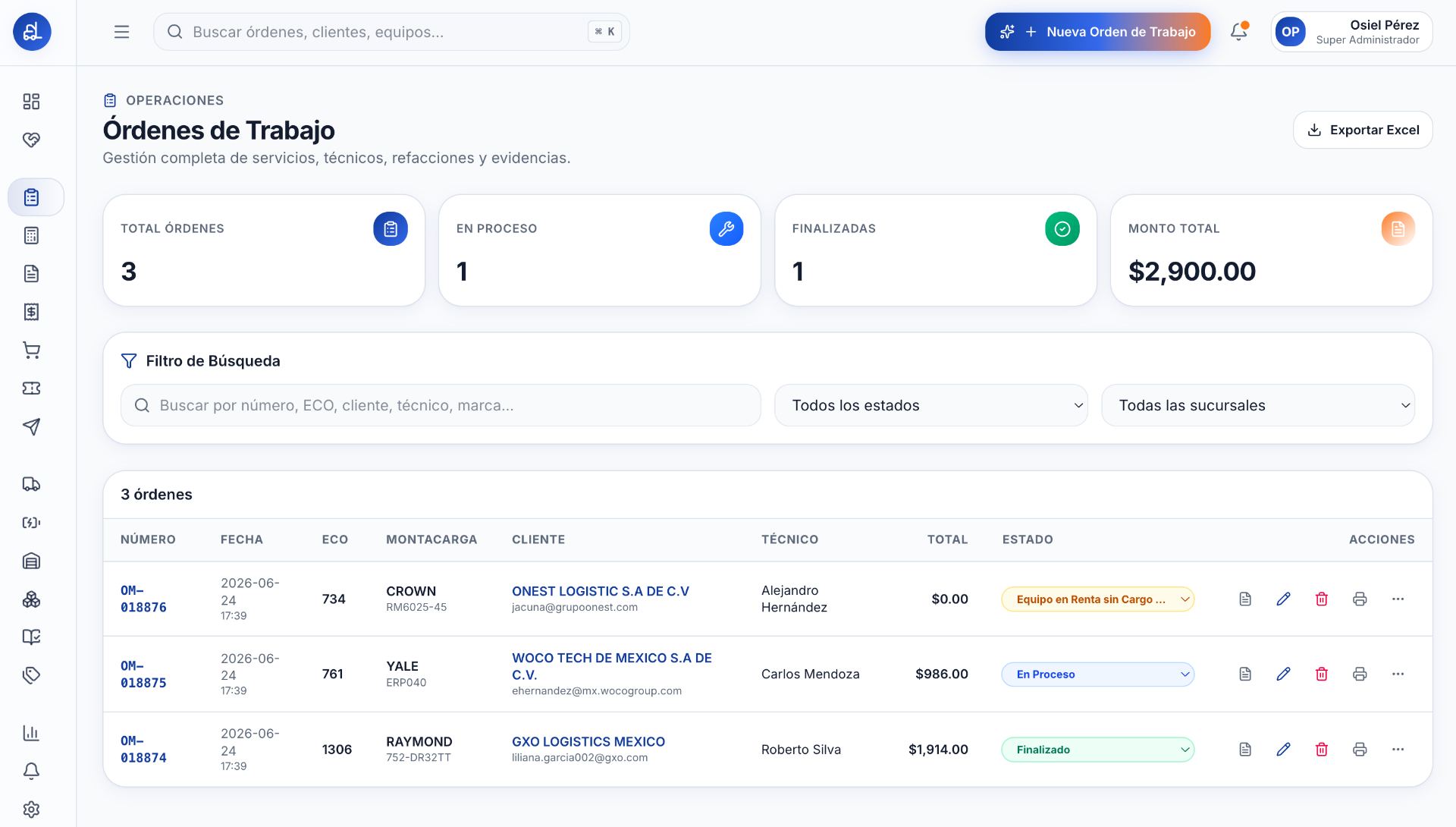Delete order OM-018874 with trash icon

1322,750
